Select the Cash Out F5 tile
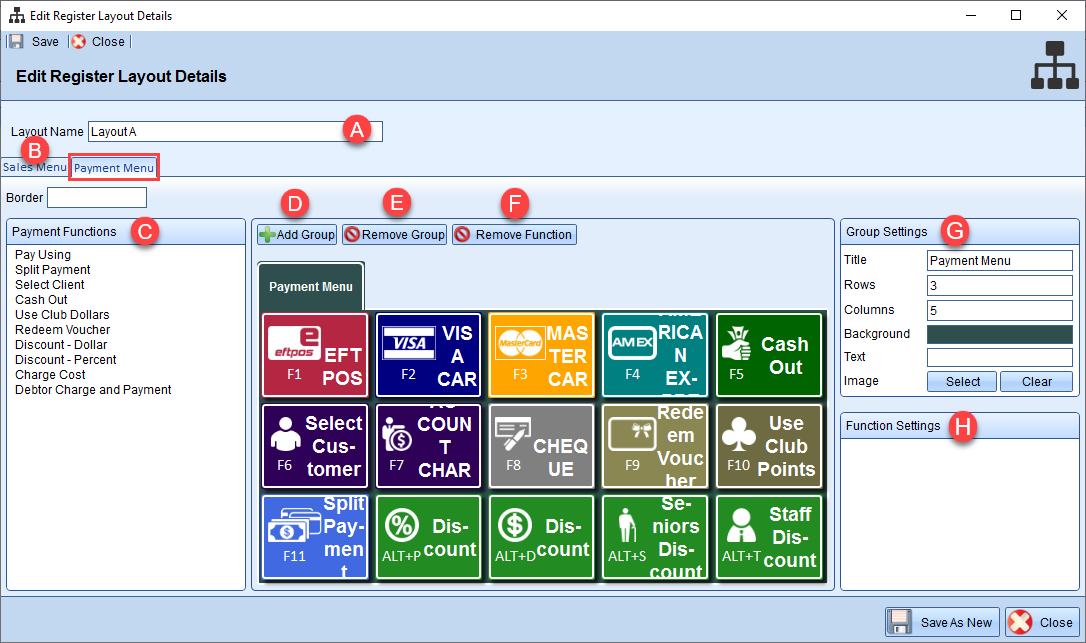 [x=769, y=355]
